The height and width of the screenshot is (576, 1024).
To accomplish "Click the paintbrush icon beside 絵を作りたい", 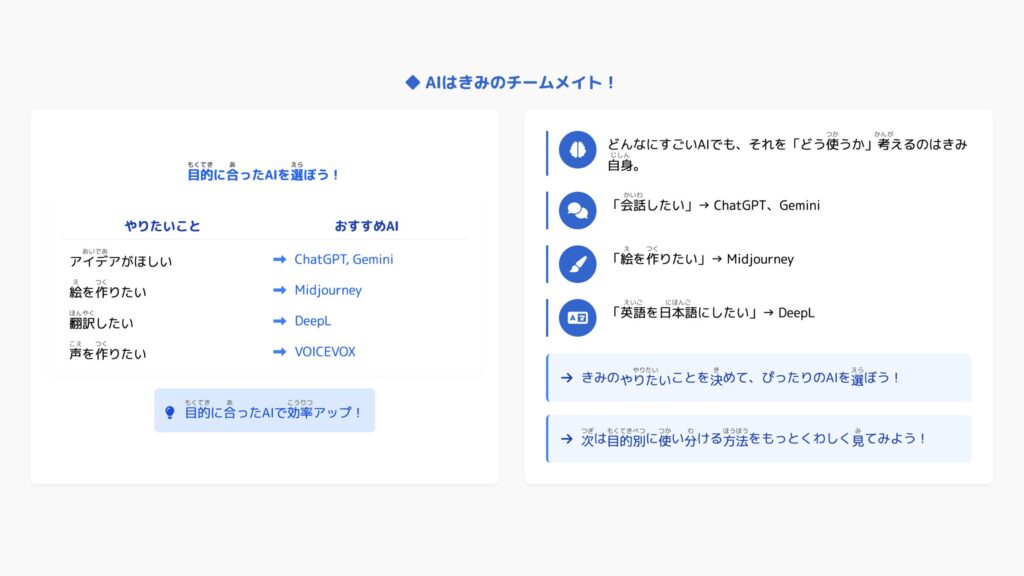I will (577, 264).
